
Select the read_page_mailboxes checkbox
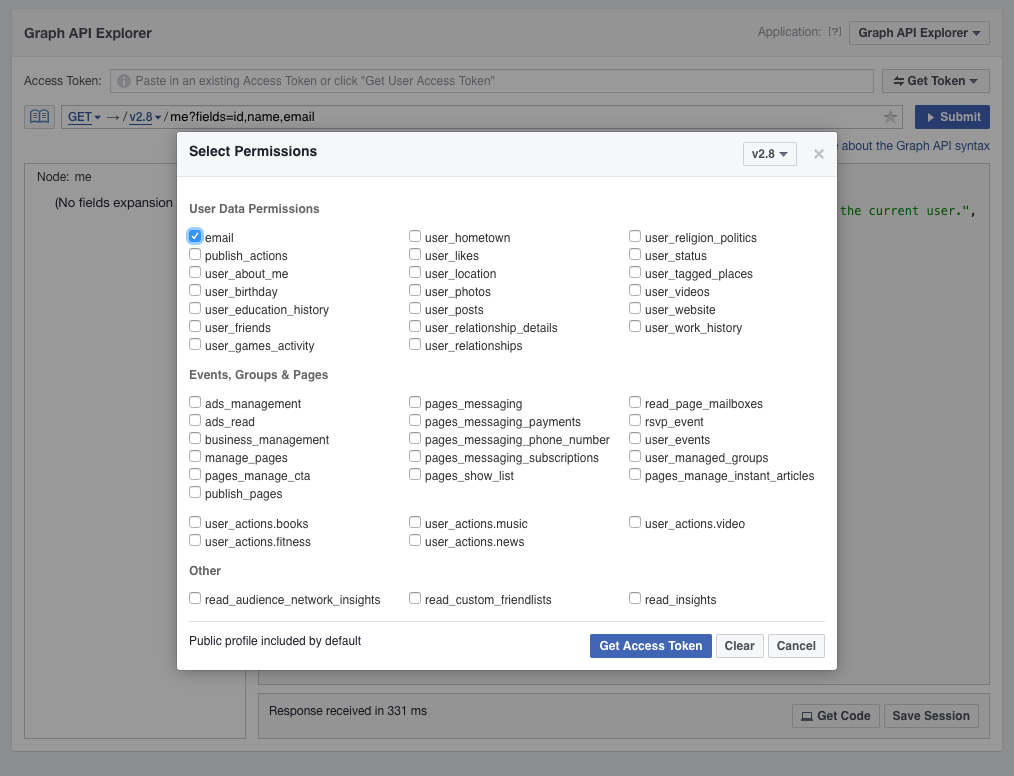[634, 402]
